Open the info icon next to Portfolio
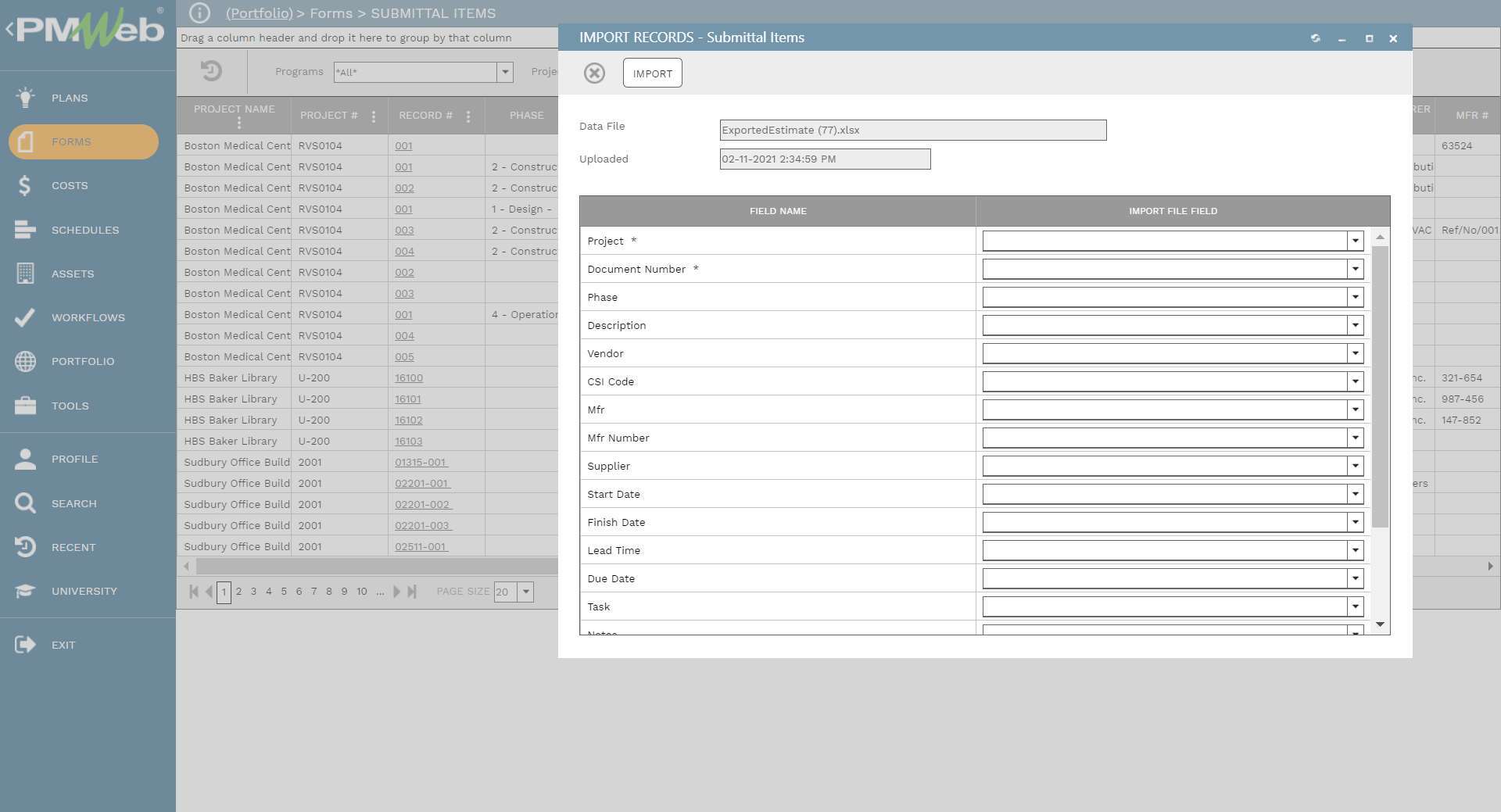 tap(199, 13)
